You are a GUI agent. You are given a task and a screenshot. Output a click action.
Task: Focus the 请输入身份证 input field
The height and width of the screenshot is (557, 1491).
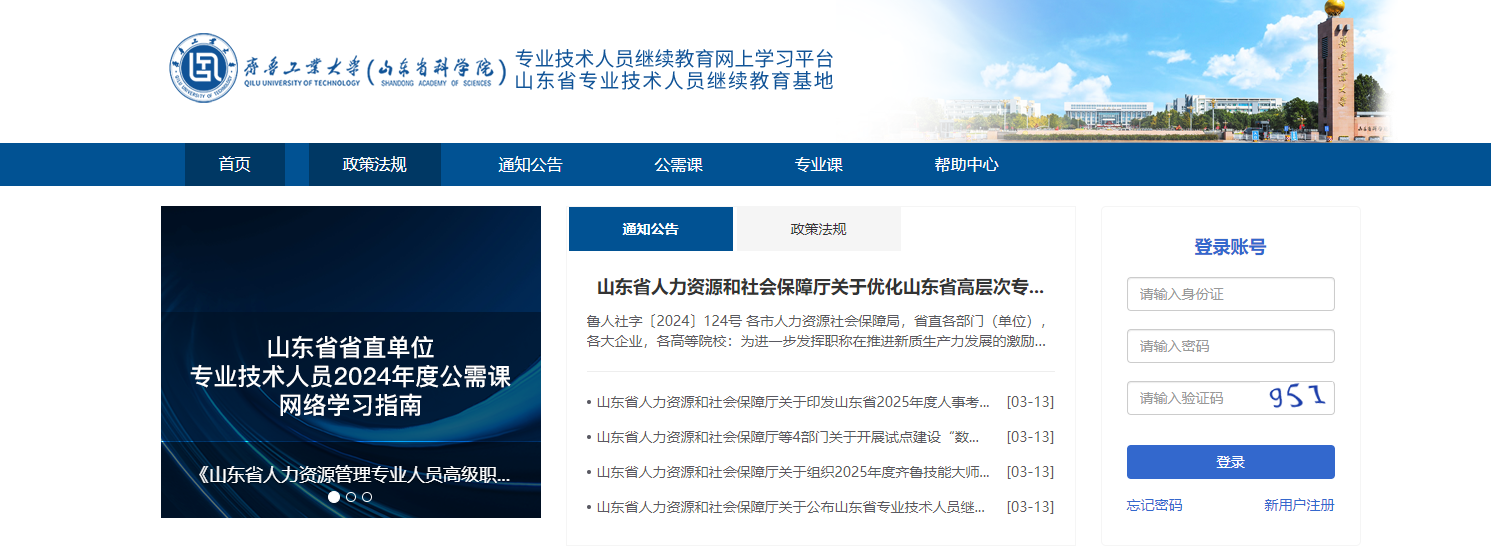[1230, 294]
